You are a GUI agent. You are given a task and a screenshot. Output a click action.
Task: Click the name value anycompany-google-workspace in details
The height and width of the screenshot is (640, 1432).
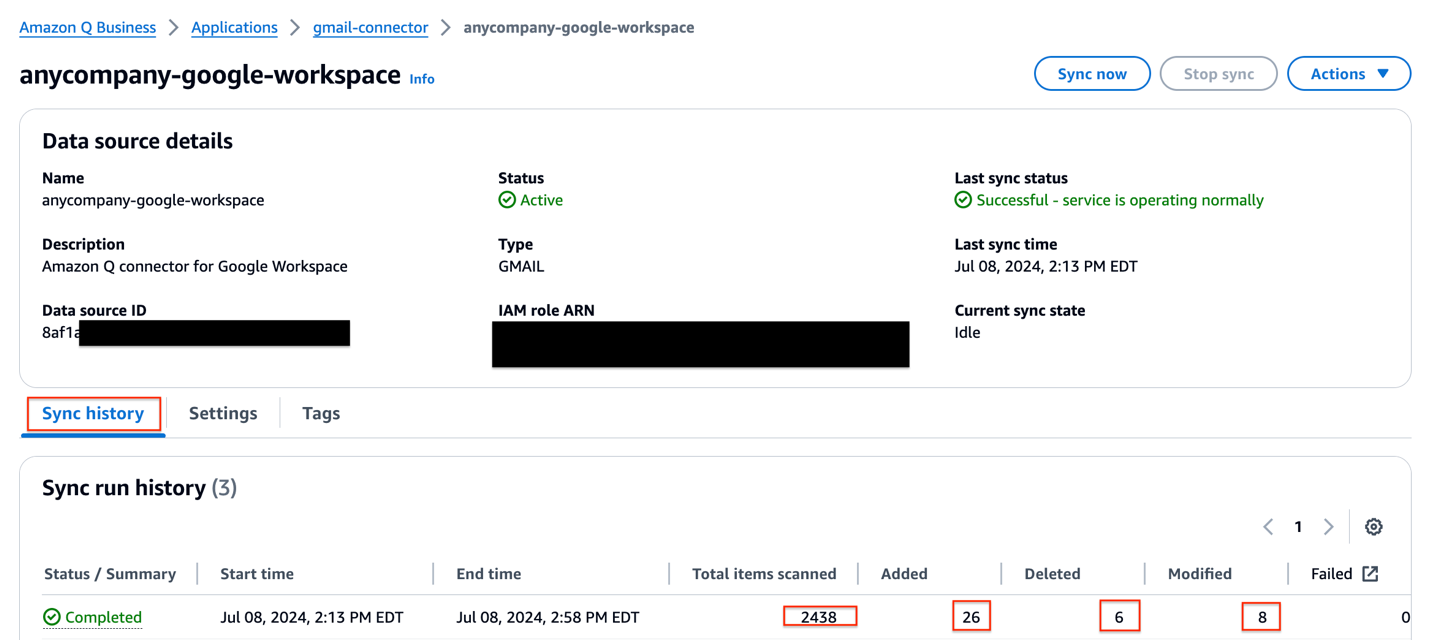pos(153,200)
